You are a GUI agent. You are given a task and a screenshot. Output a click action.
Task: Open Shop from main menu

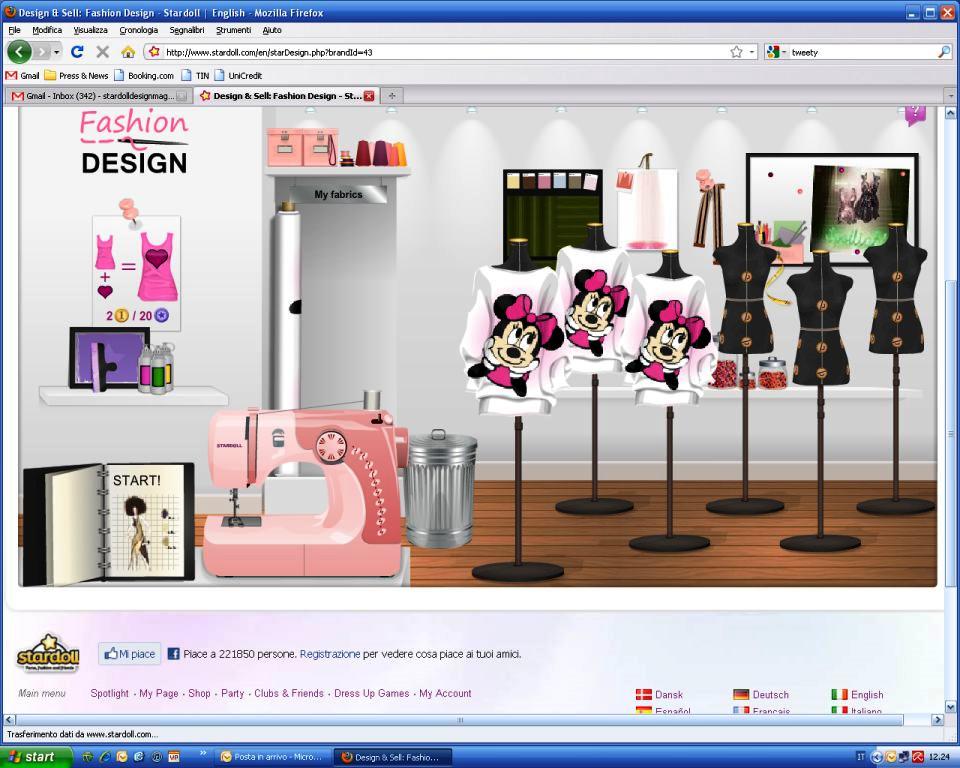pos(199,693)
